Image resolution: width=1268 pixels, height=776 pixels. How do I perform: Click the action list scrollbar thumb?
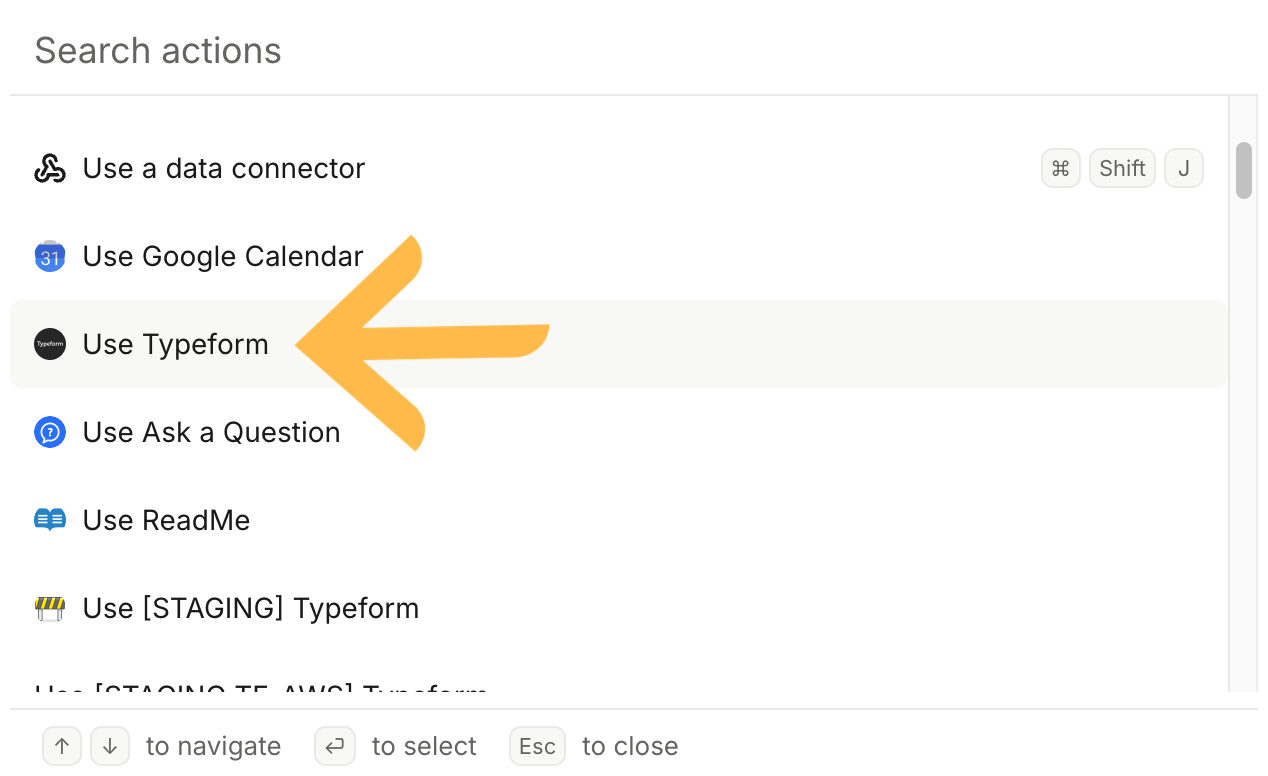point(1244,171)
